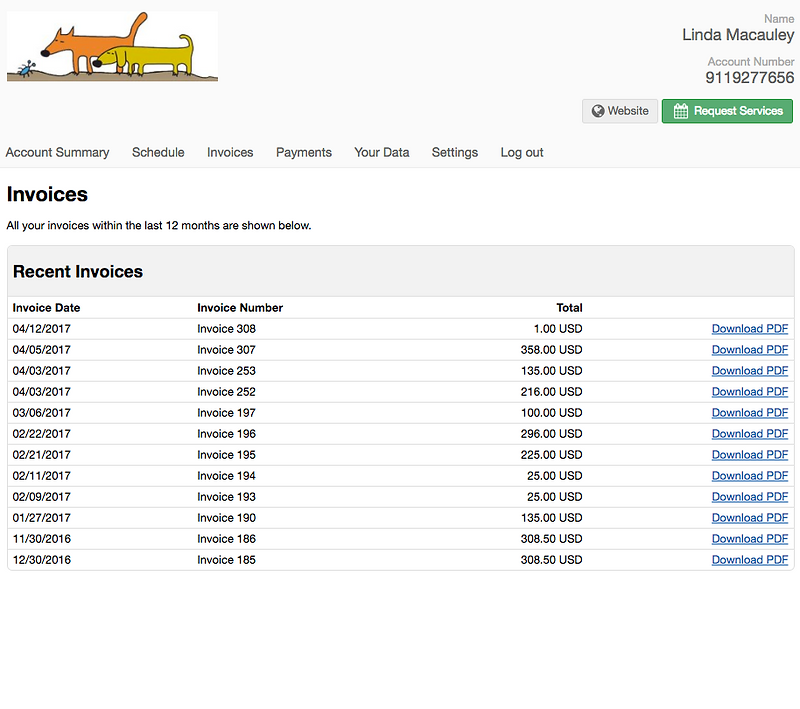
Task: Open the Invoices tab
Action: (x=230, y=153)
